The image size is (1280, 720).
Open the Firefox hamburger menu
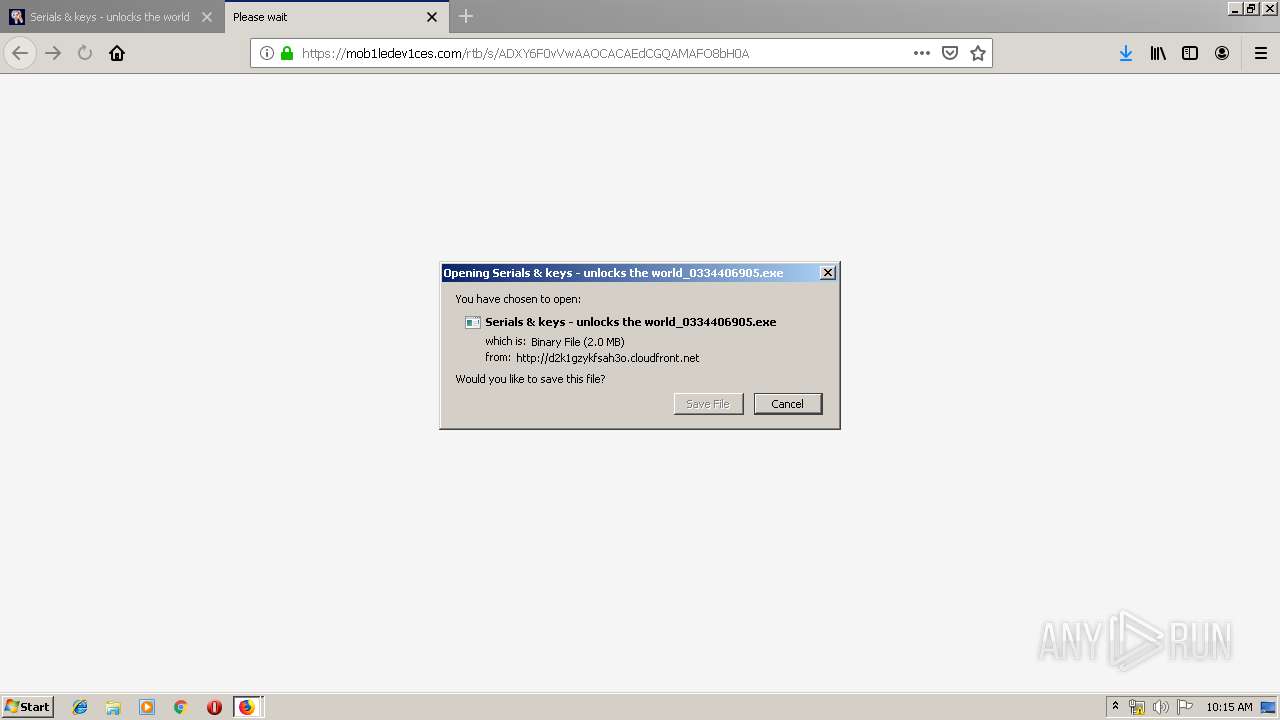[x=1261, y=53]
